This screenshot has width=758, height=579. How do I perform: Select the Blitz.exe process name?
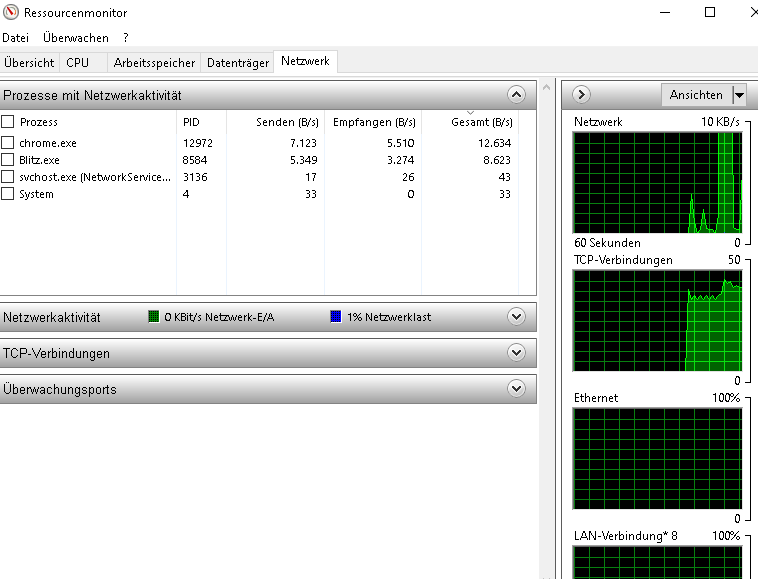click(x=39, y=160)
